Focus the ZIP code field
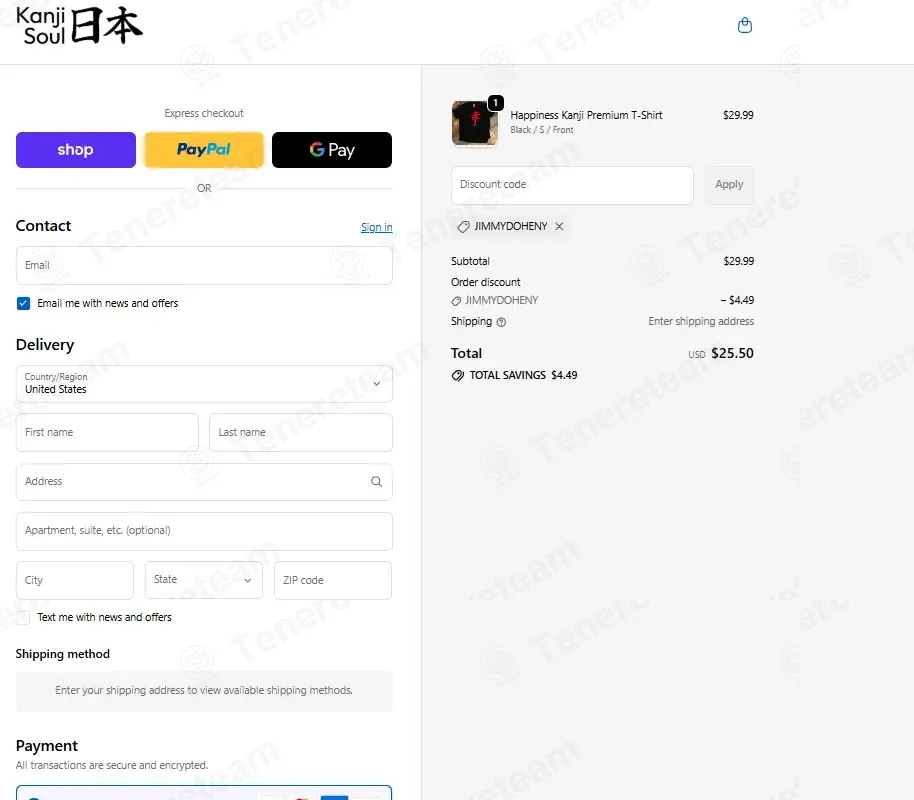Image resolution: width=914 pixels, height=800 pixels. 333,580
